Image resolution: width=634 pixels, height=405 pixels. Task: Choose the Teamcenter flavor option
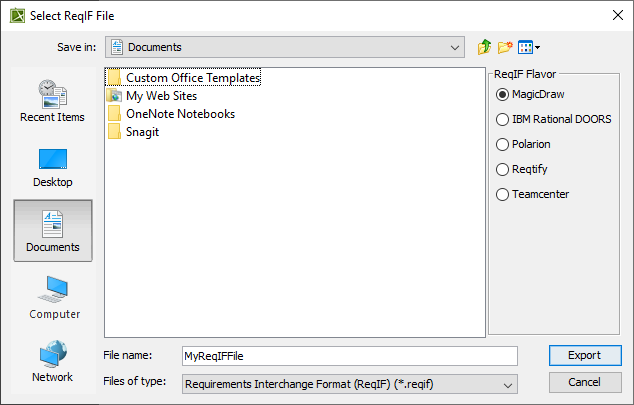pos(502,194)
